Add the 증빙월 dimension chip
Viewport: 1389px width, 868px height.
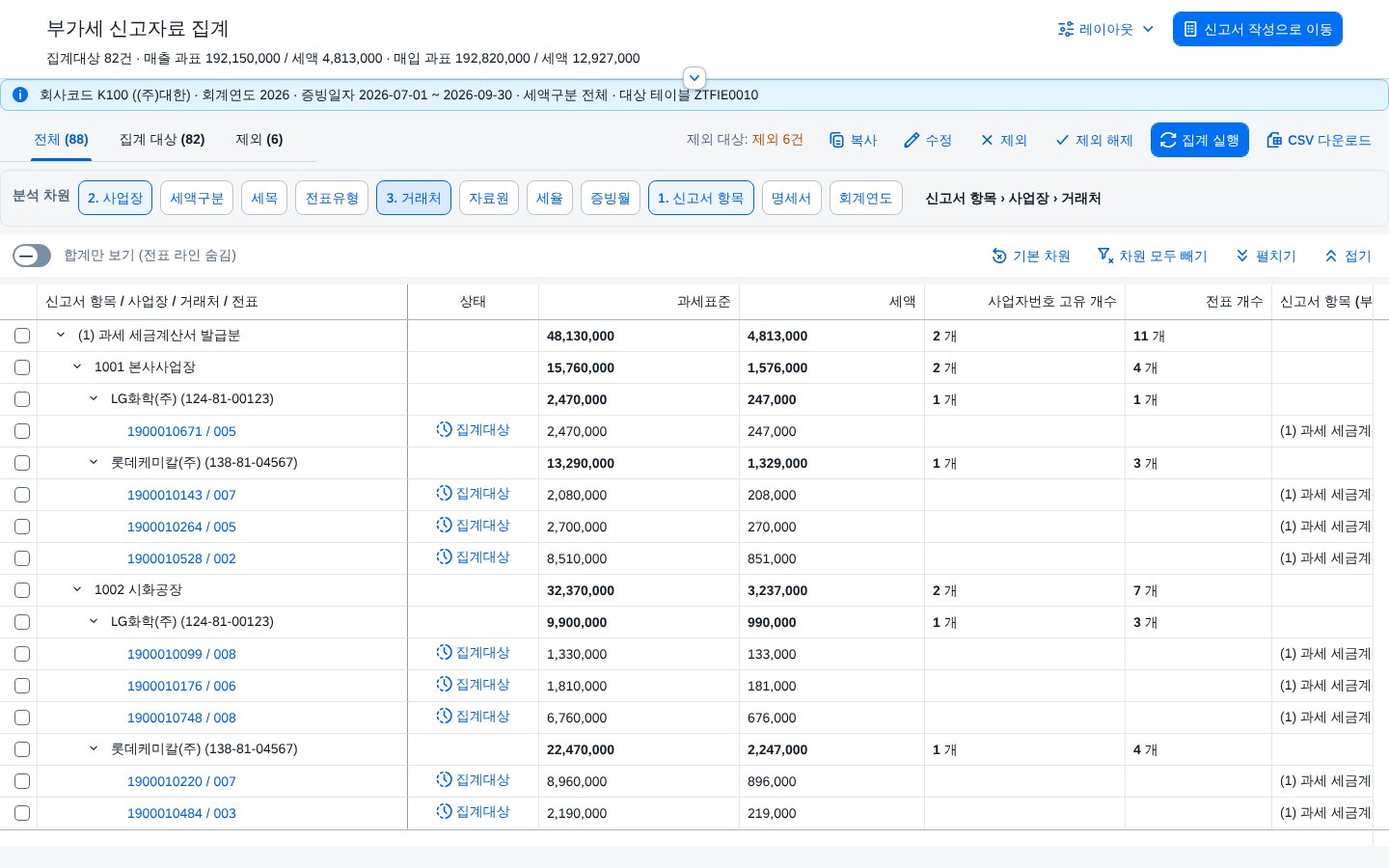pyautogui.click(x=611, y=198)
